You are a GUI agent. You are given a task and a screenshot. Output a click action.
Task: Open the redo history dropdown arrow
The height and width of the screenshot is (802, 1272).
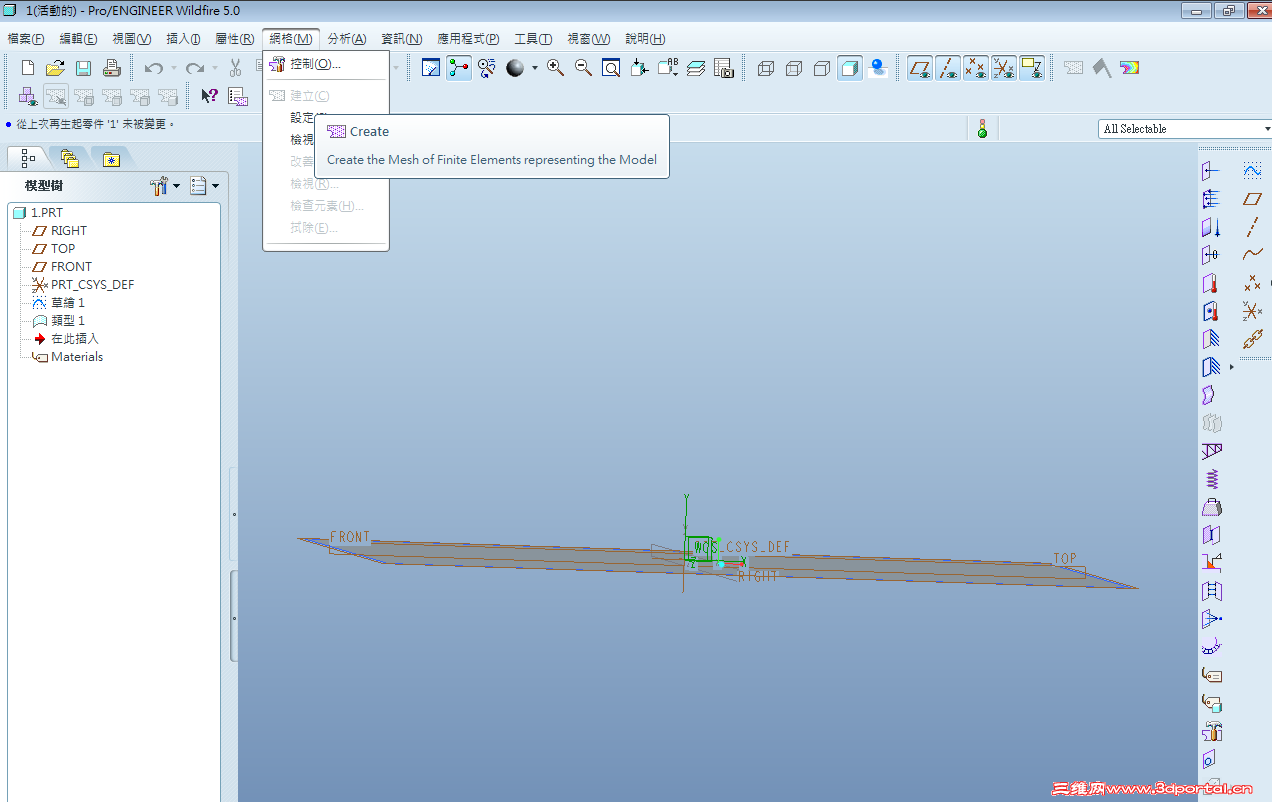[214, 69]
